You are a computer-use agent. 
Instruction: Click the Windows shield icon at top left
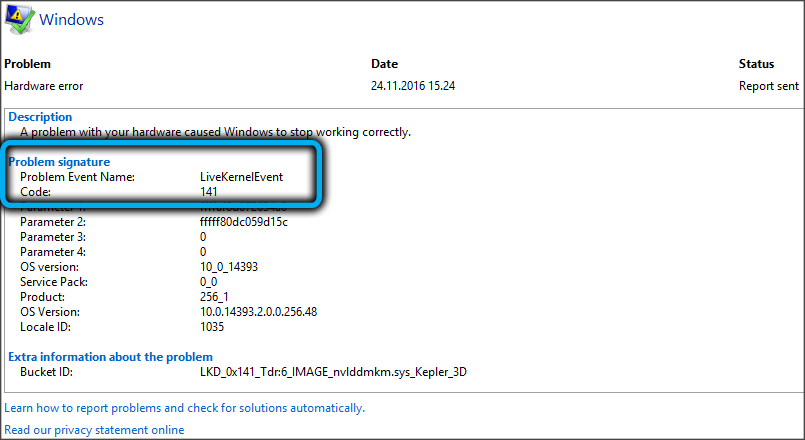coord(17,18)
